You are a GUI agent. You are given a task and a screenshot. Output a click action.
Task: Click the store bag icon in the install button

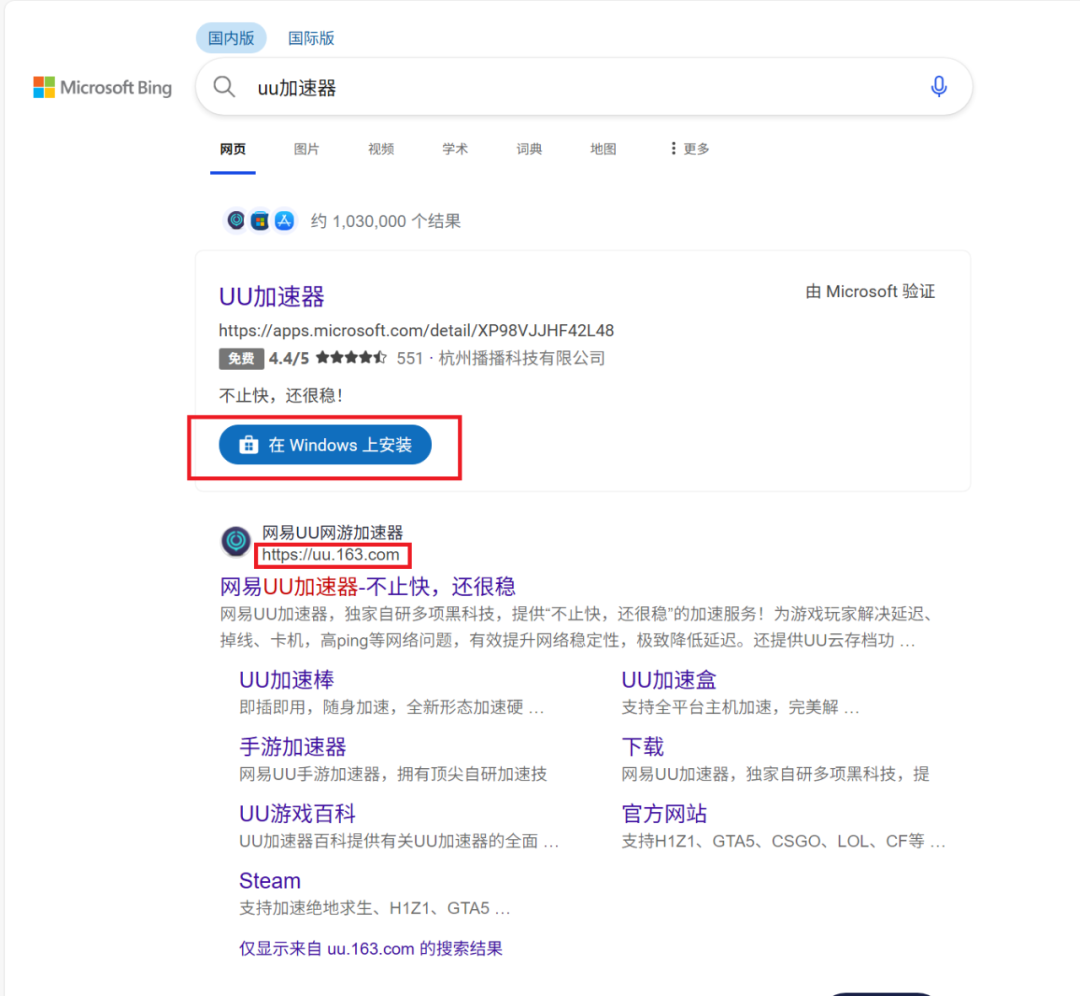pyautogui.click(x=249, y=445)
